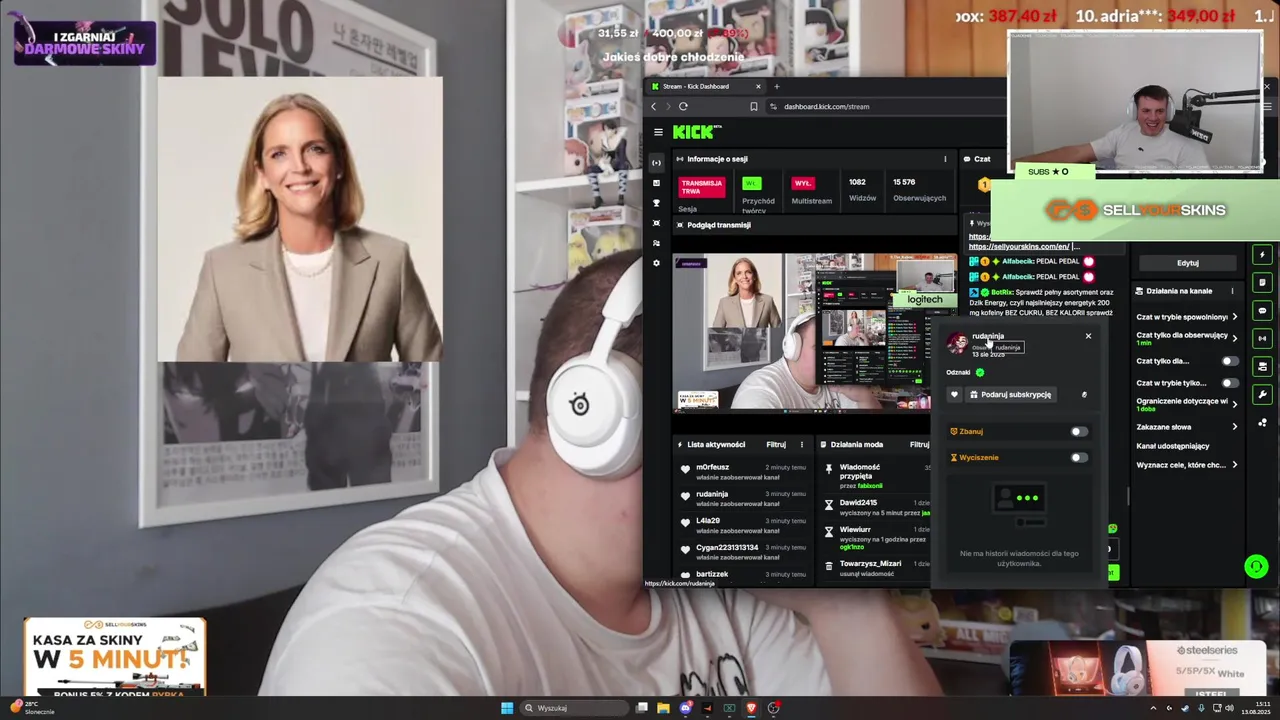This screenshot has height=720, width=1280.
Task: Select Dawid2415 mod action entry
Action: [x=876, y=507]
